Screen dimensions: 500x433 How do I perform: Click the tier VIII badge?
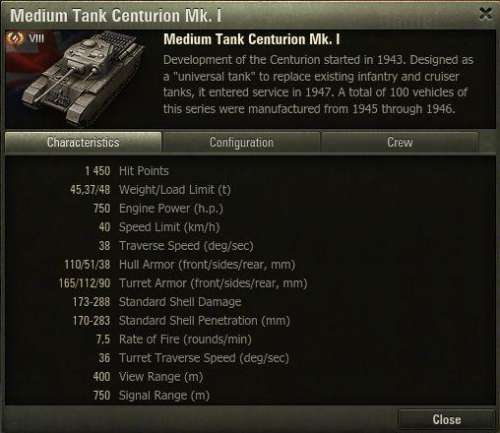point(36,38)
